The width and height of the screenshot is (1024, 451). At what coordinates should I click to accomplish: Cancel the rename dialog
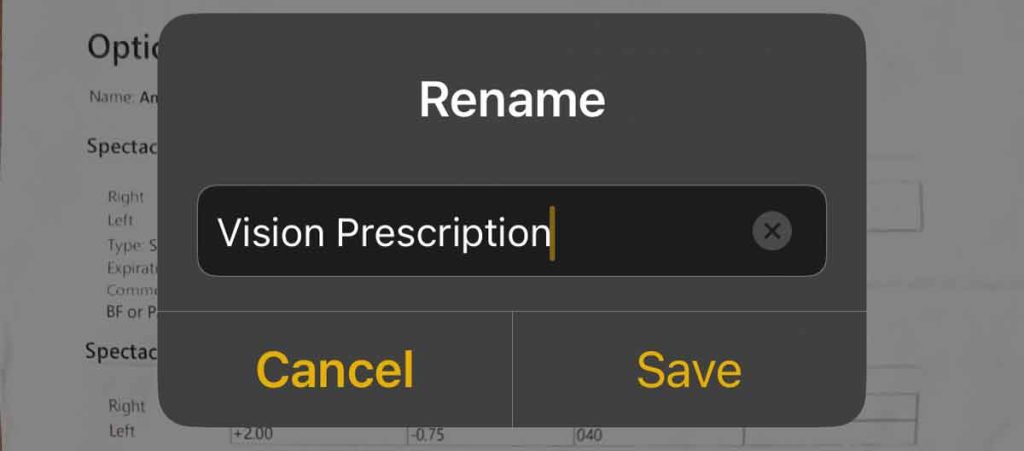coord(335,370)
